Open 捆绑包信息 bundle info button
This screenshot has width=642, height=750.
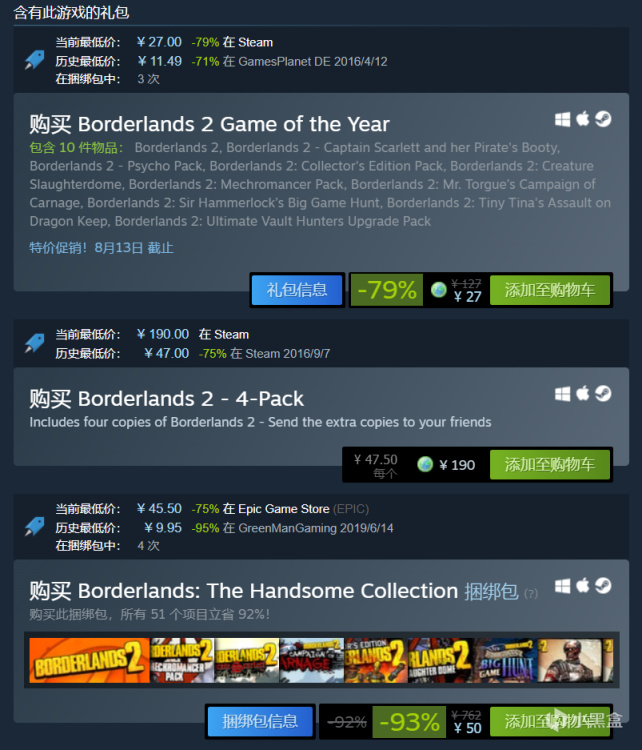tap(260, 721)
